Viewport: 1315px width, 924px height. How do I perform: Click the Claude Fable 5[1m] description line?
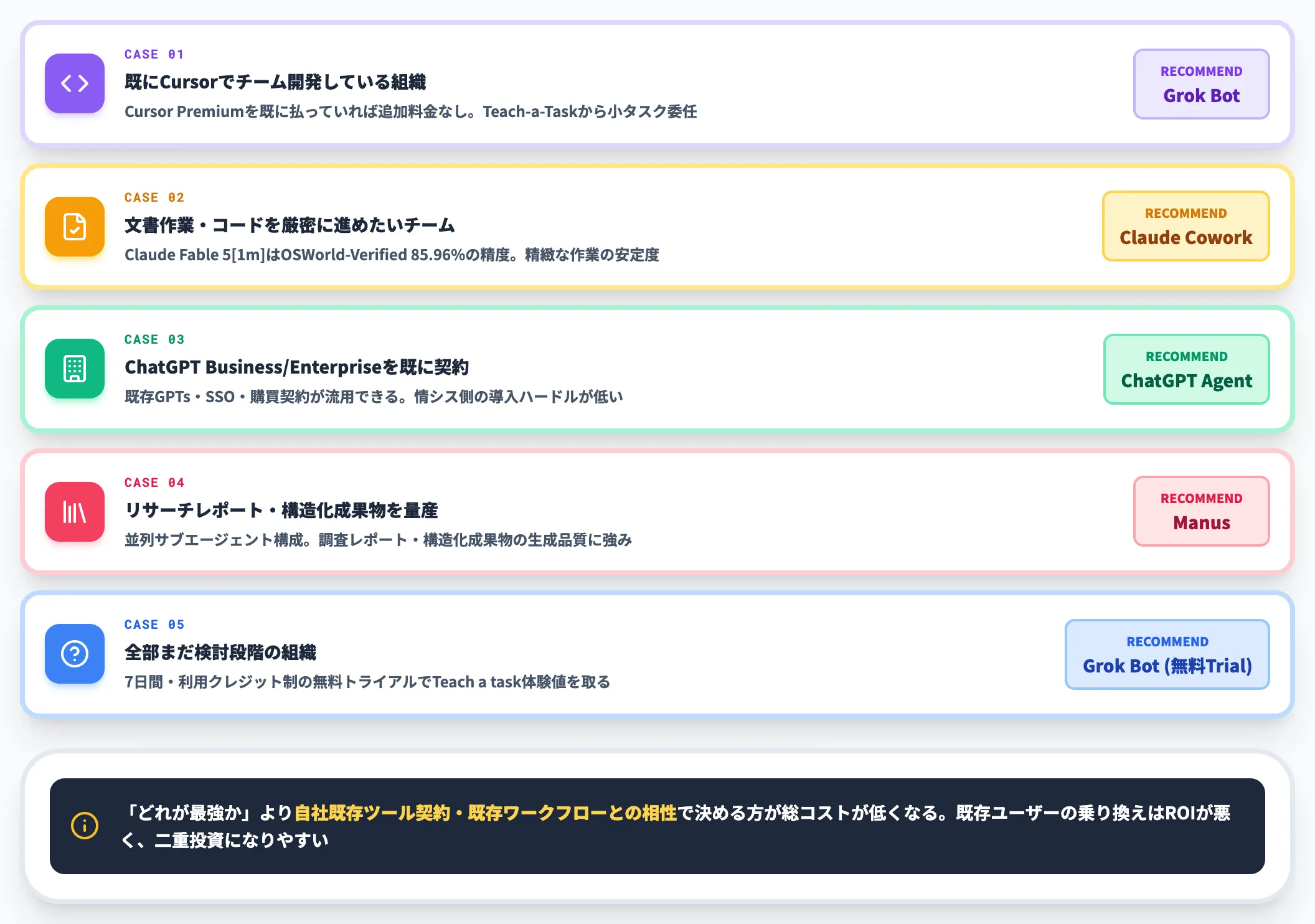(x=392, y=255)
